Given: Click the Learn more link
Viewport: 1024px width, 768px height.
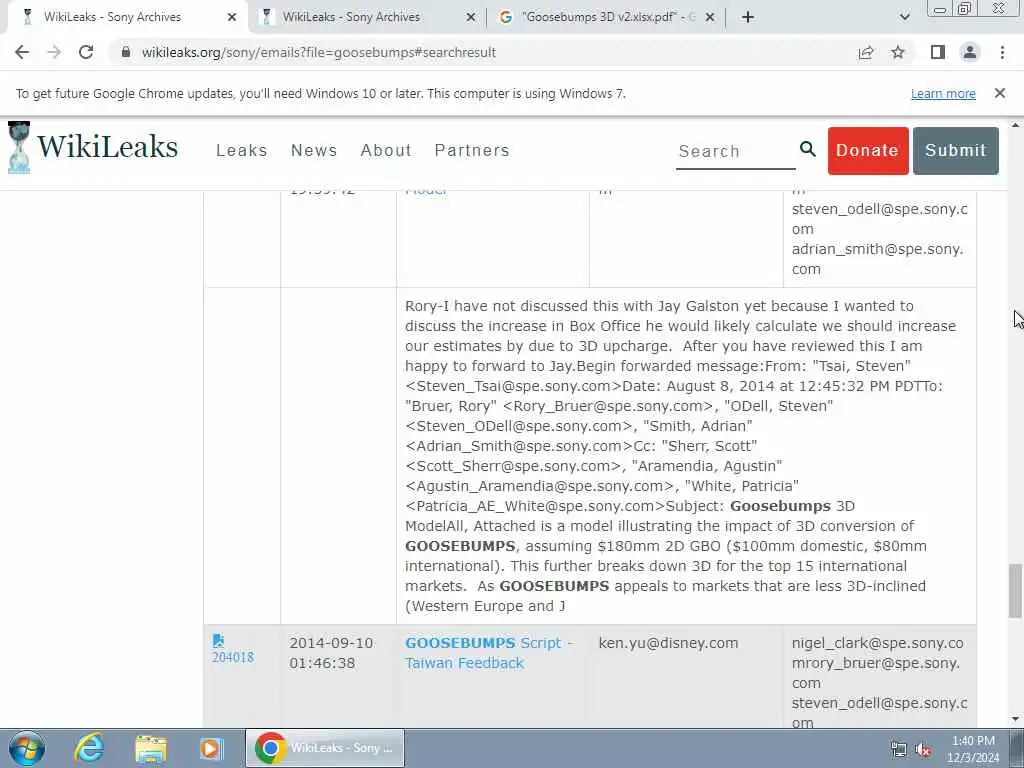Looking at the screenshot, I should point(943,93).
